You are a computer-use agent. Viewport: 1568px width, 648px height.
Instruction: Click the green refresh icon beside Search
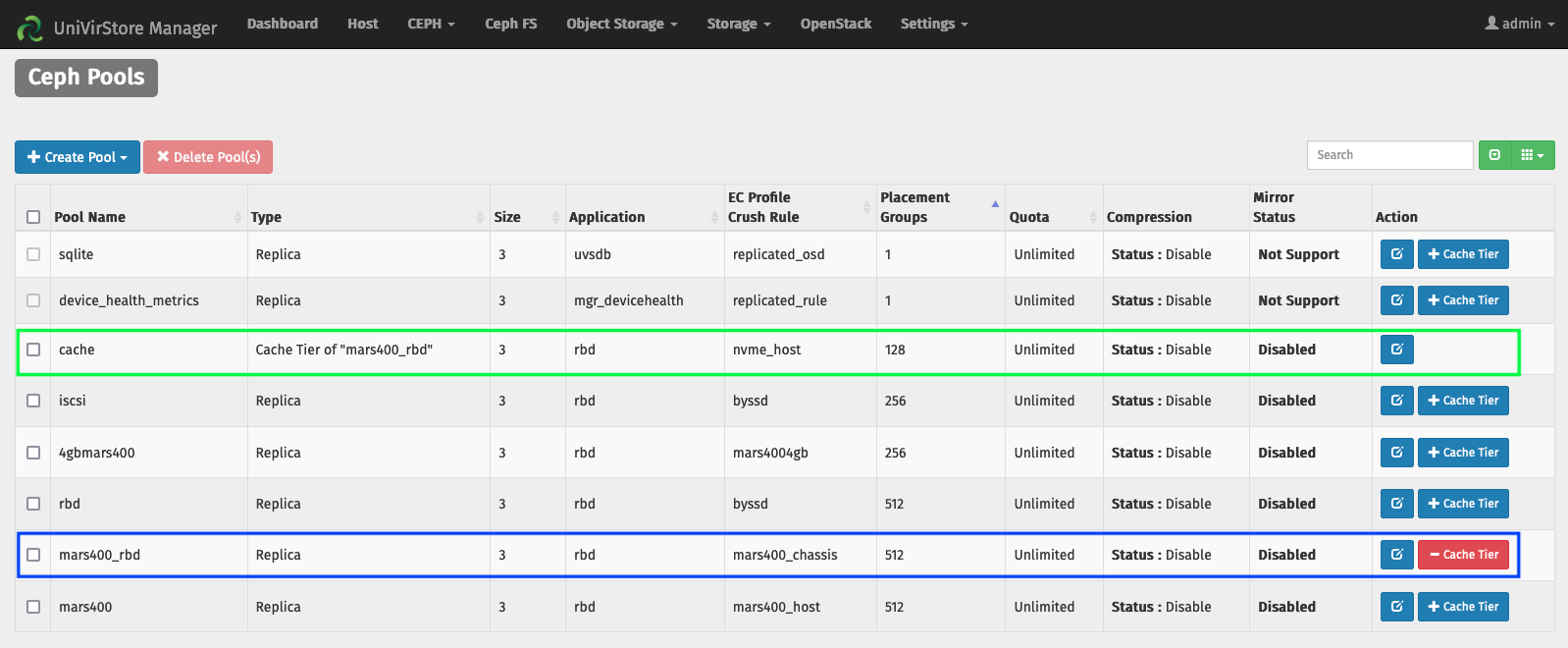tap(1494, 155)
